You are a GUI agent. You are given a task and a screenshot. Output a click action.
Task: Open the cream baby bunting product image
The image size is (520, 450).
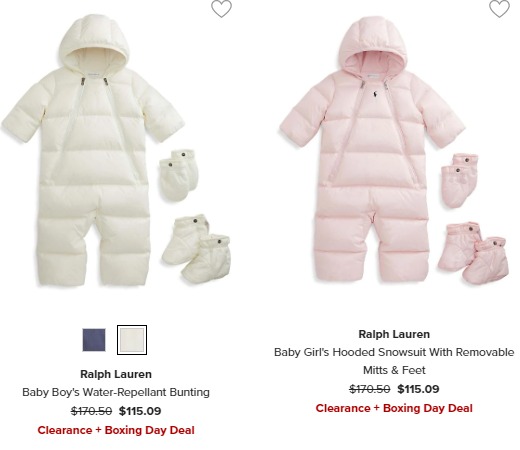pyautogui.click(x=115, y=151)
